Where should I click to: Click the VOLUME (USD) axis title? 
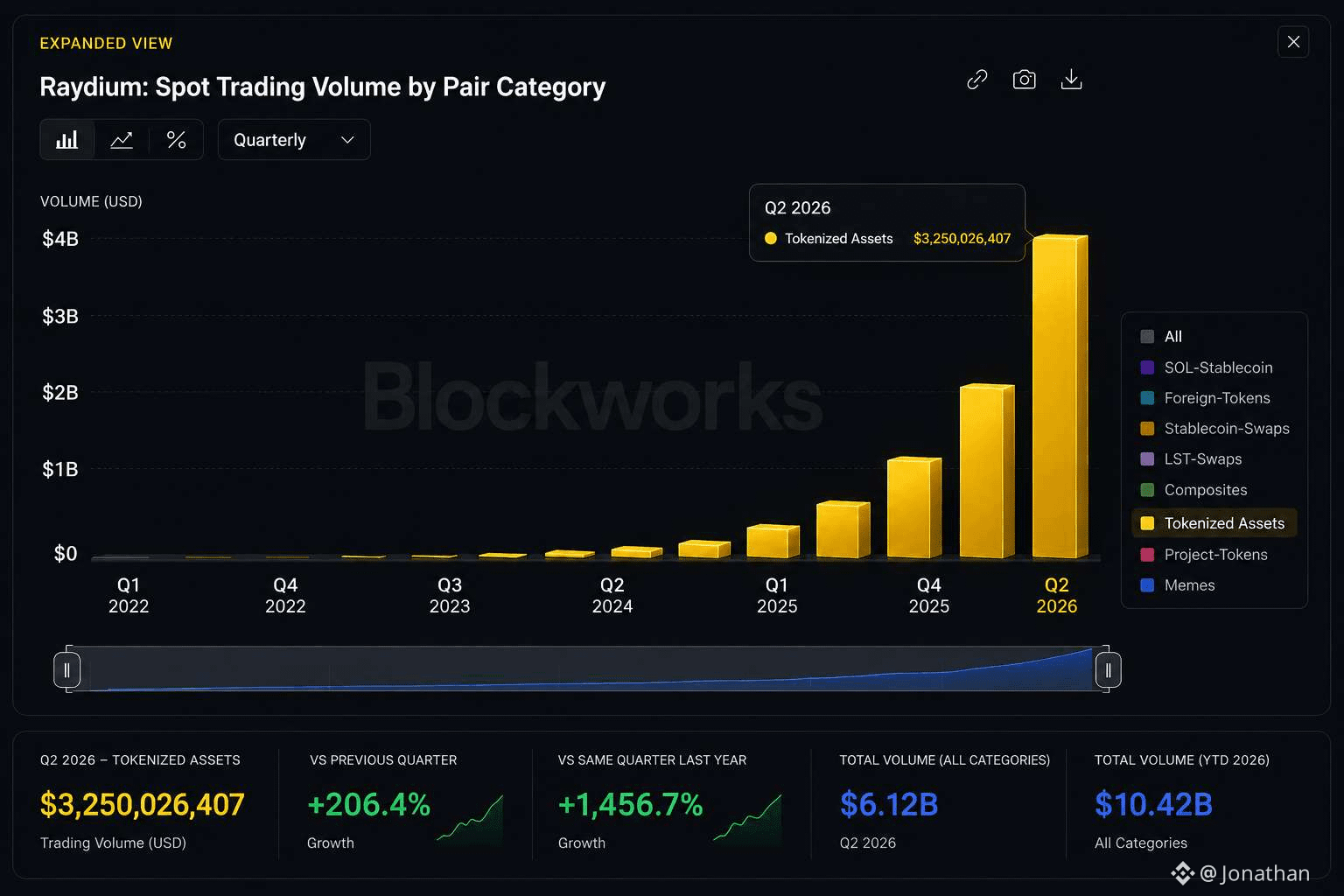click(x=91, y=202)
